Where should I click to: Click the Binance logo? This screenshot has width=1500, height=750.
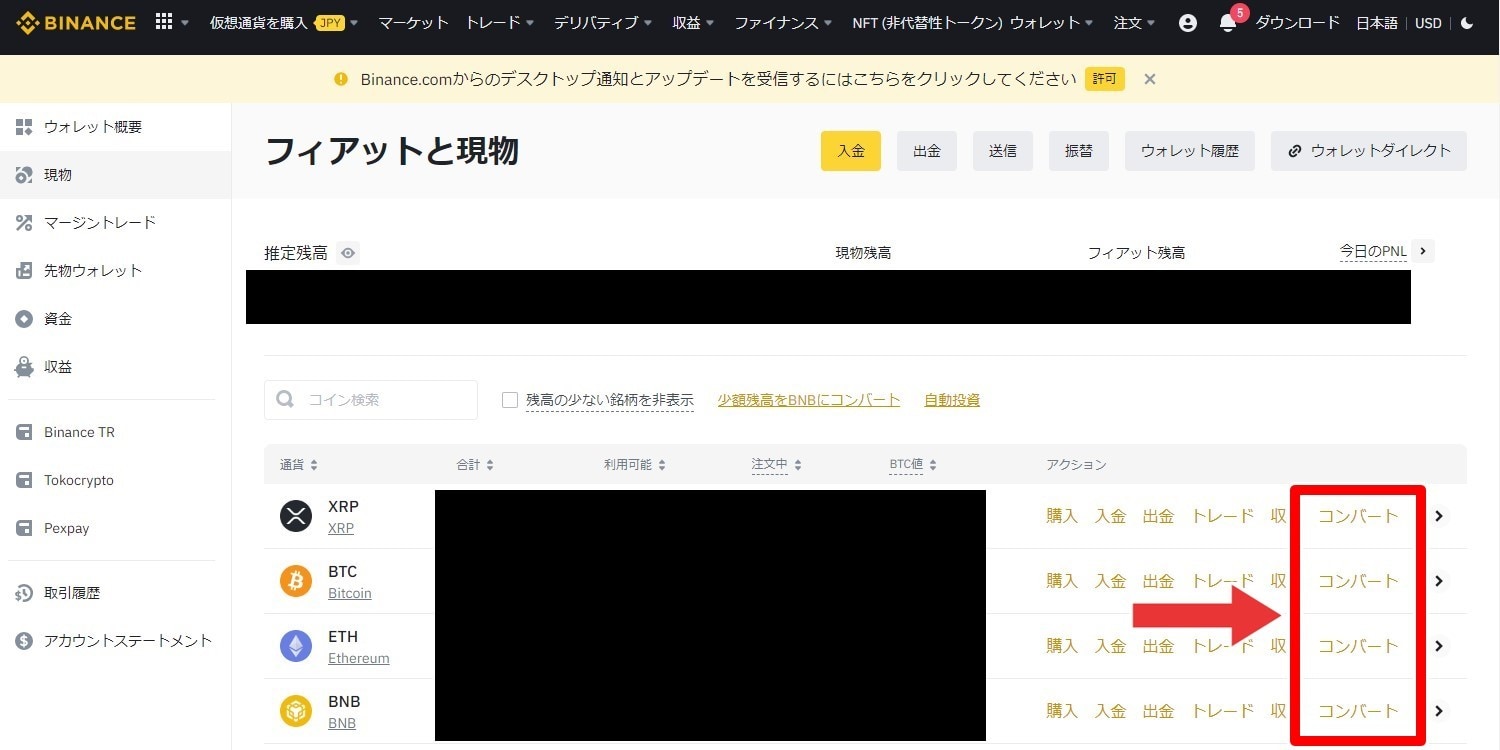tap(75, 22)
